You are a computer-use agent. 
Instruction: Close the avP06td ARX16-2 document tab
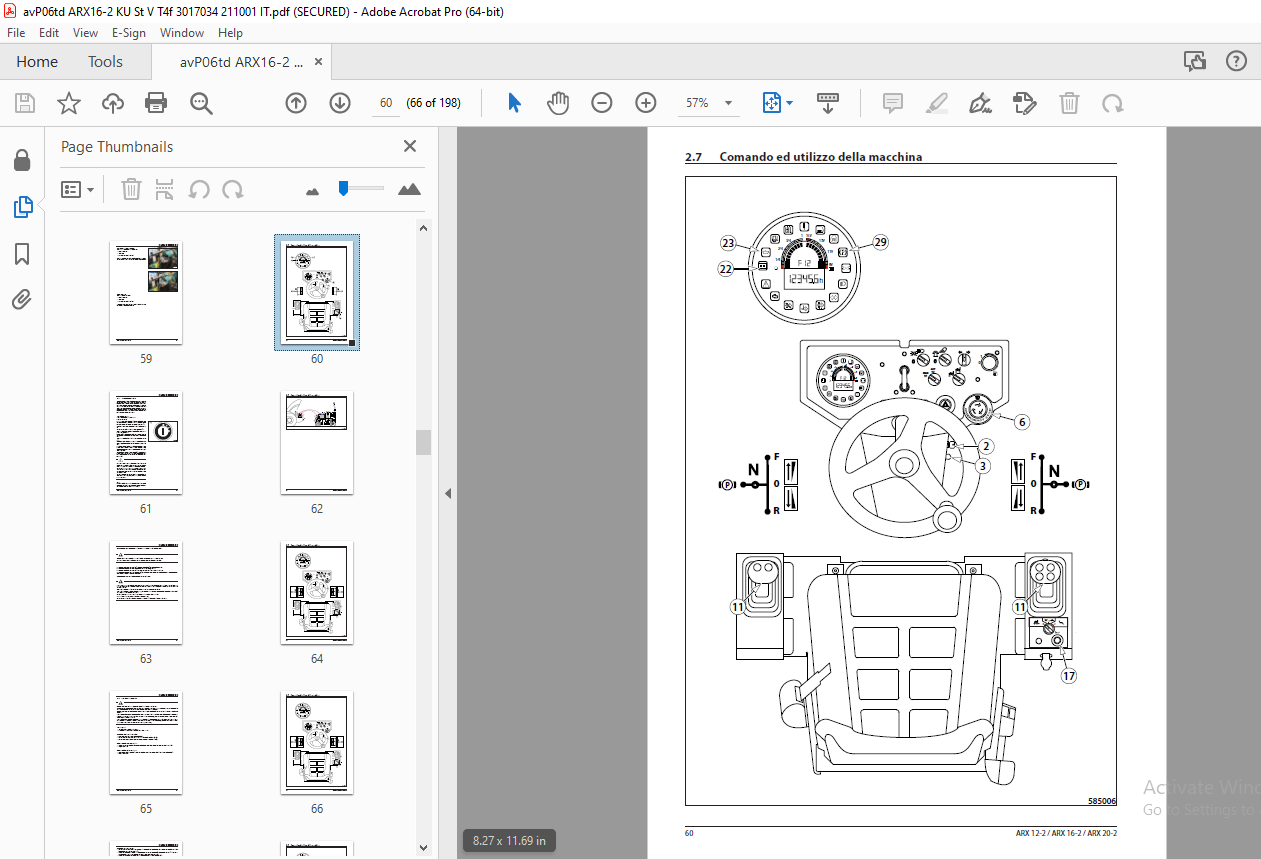click(319, 62)
